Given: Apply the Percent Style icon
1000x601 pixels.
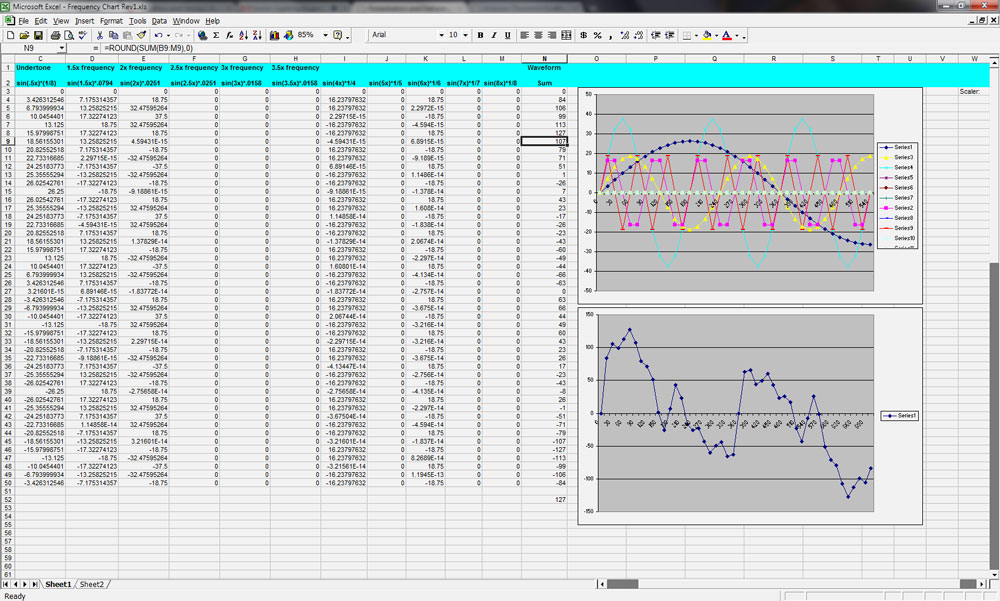Looking at the screenshot, I should [x=598, y=35].
